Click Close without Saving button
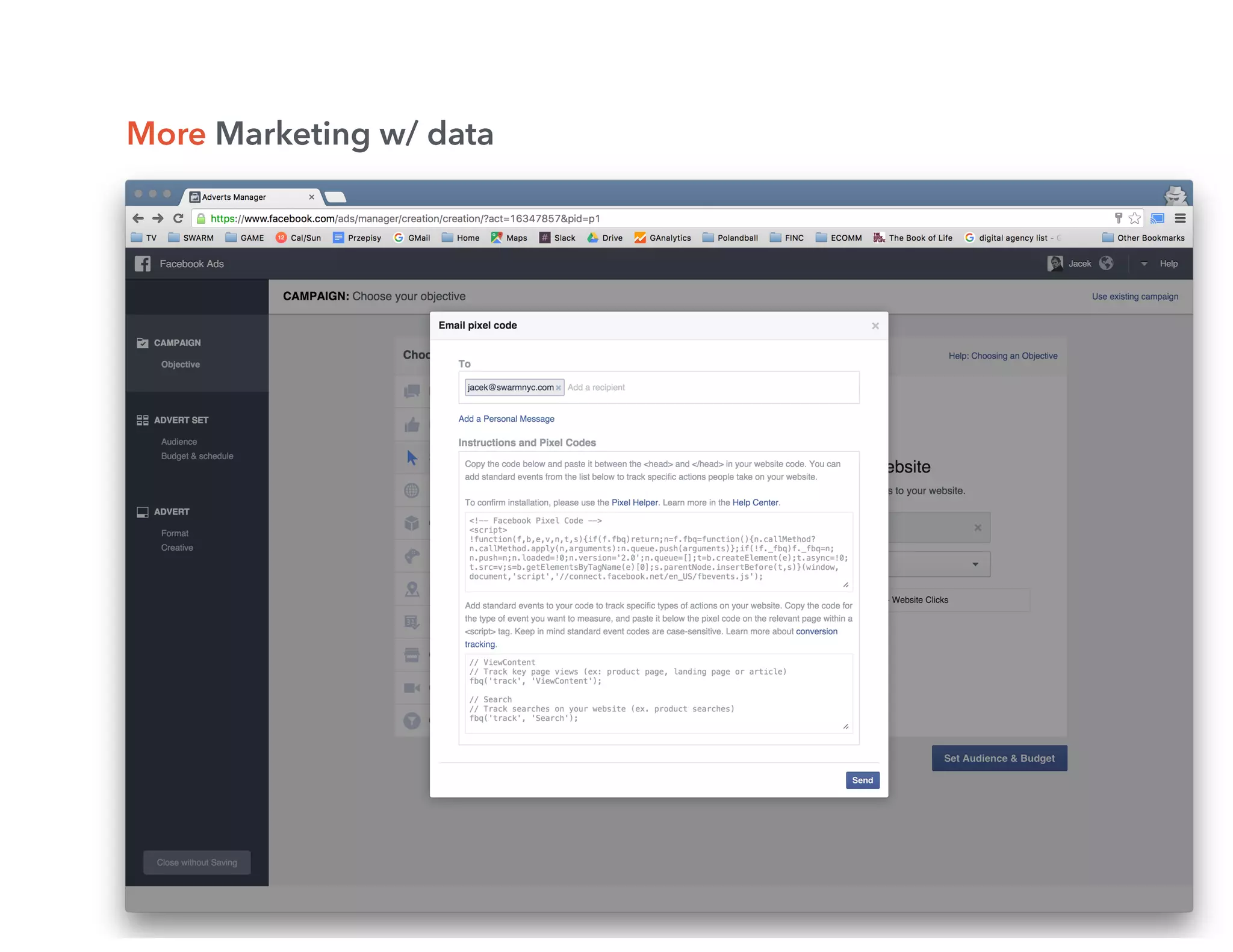 pyautogui.click(x=197, y=862)
